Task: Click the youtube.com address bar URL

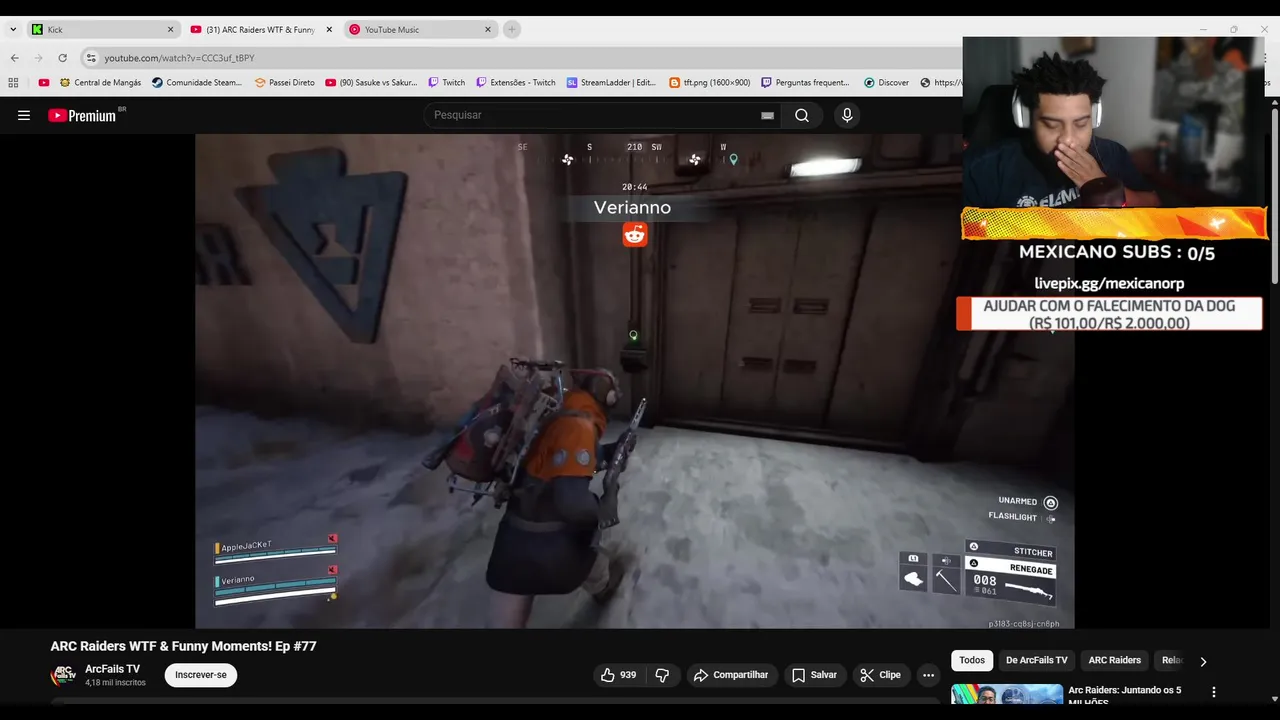Action: coord(179,58)
